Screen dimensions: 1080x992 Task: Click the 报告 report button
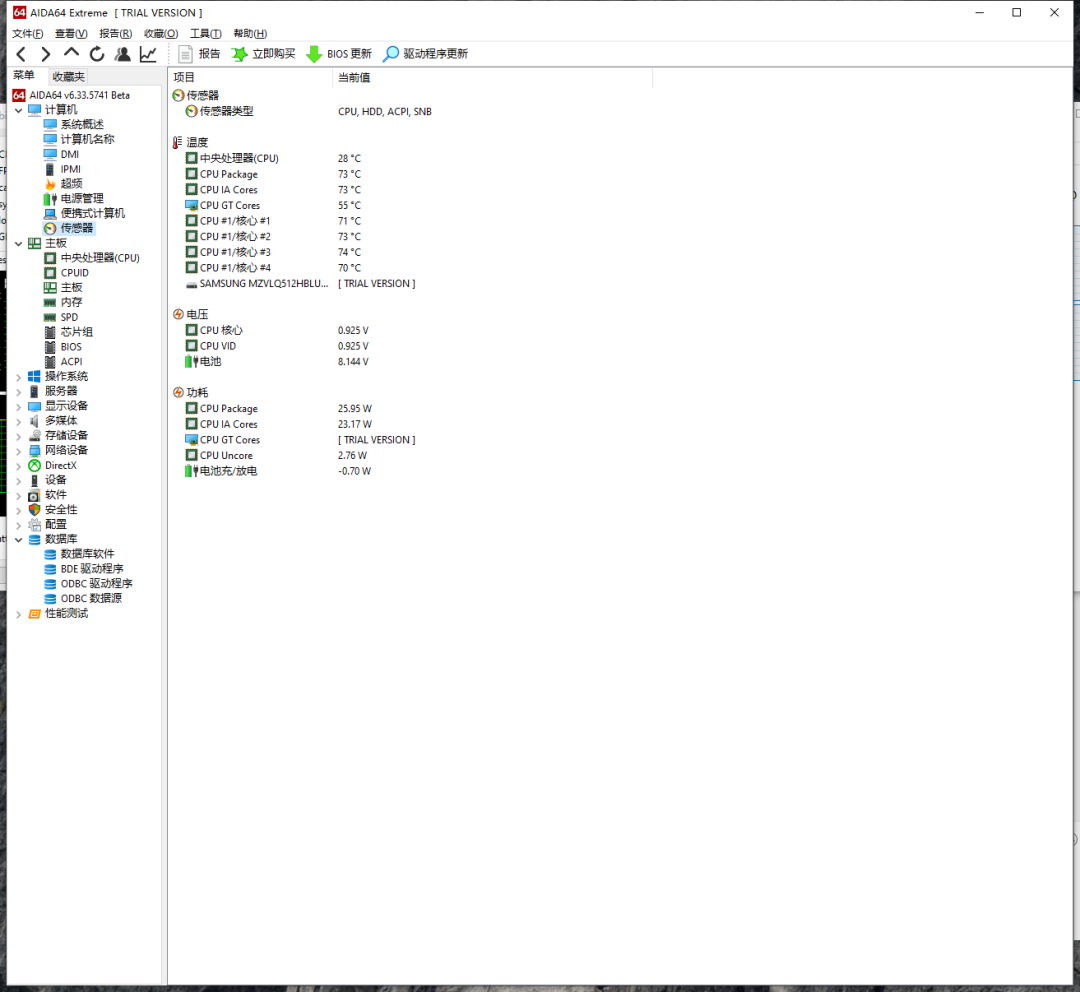click(199, 54)
